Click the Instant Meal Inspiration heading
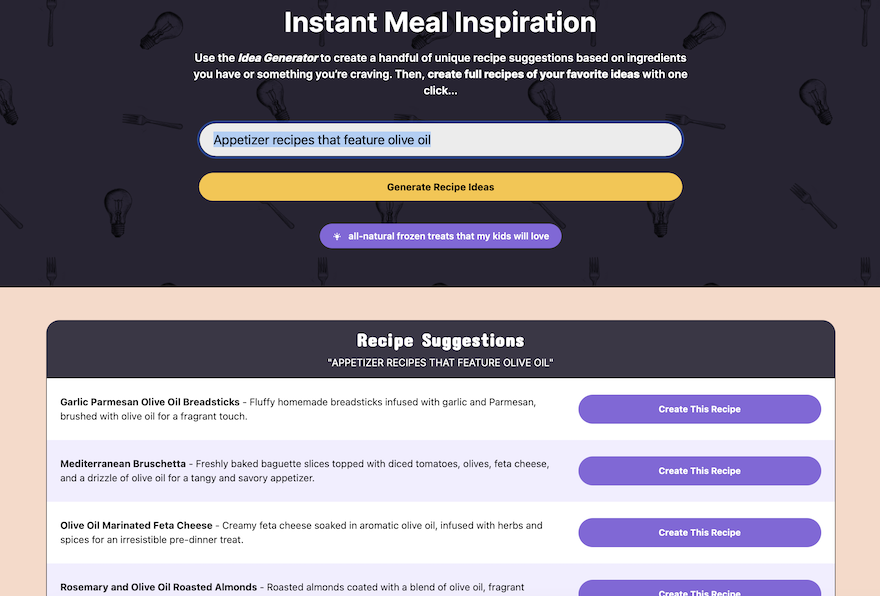 point(440,22)
